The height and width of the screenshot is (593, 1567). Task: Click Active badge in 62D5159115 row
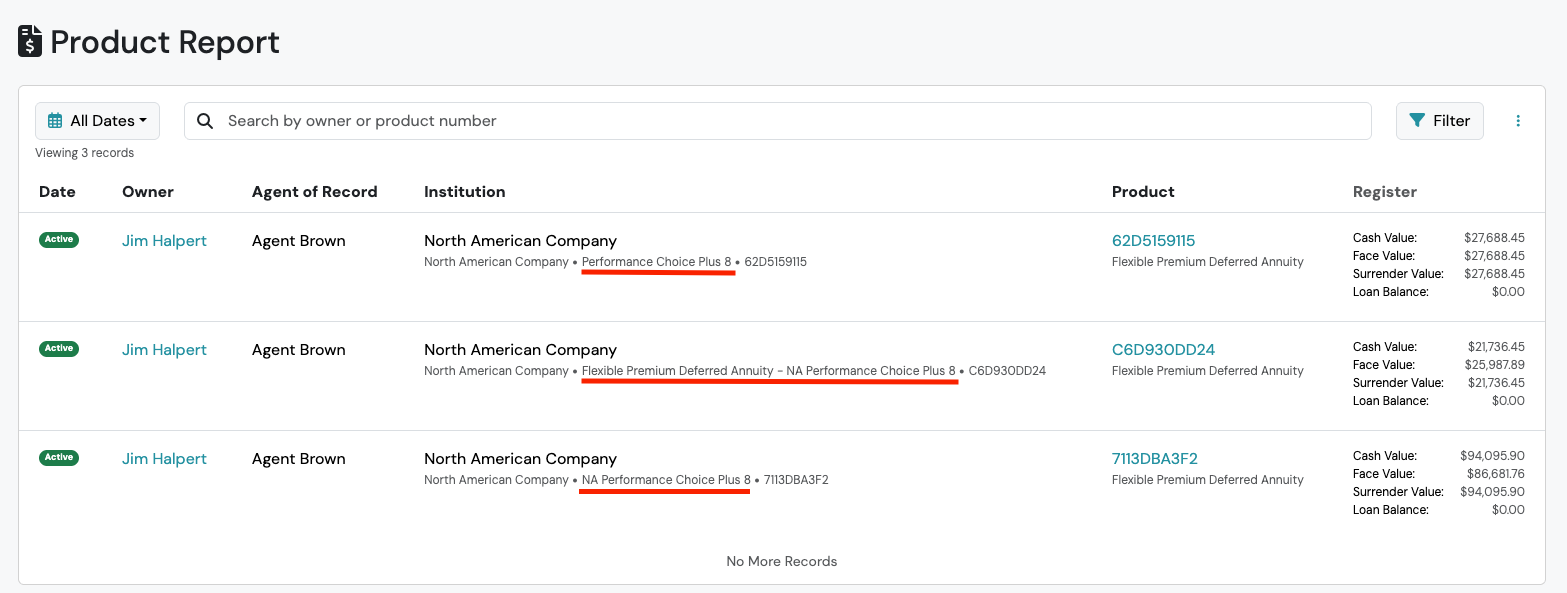click(59, 240)
